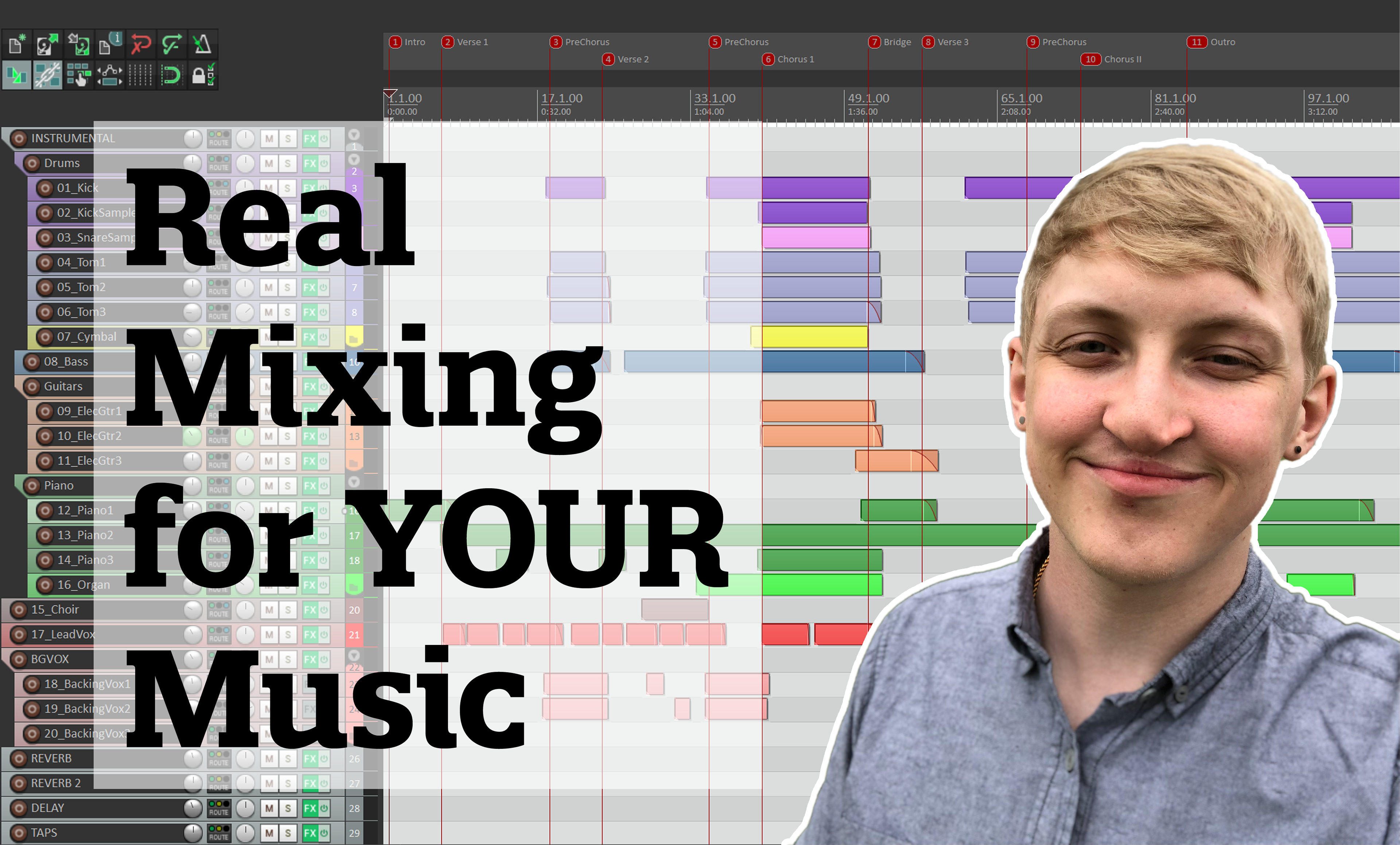Toggle FX bypass on DELAY track
The height and width of the screenshot is (845, 1400).
[324, 808]
